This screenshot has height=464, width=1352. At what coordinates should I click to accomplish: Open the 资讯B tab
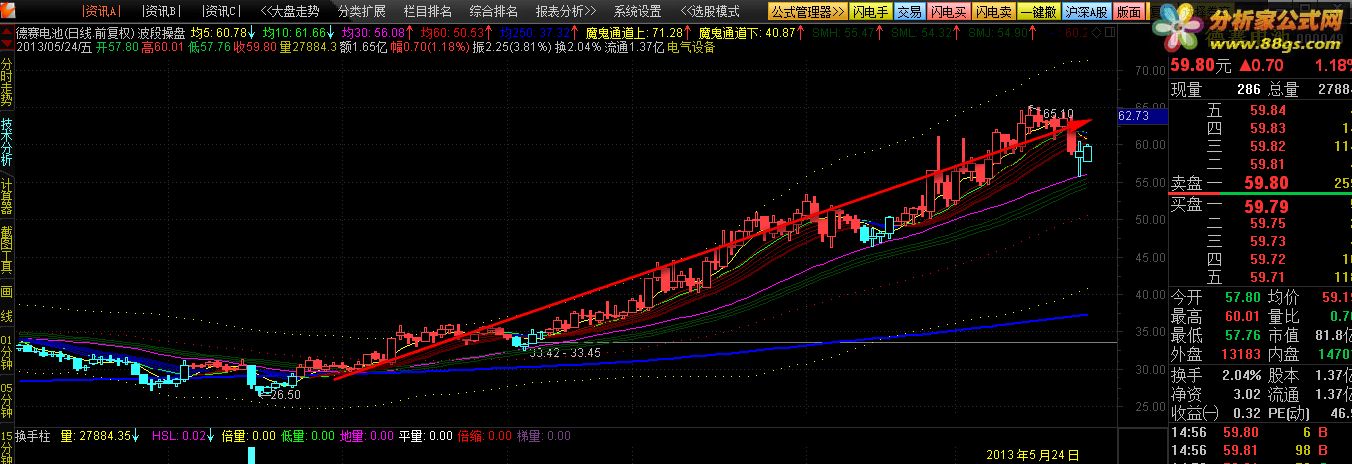[x=161, y=12]
